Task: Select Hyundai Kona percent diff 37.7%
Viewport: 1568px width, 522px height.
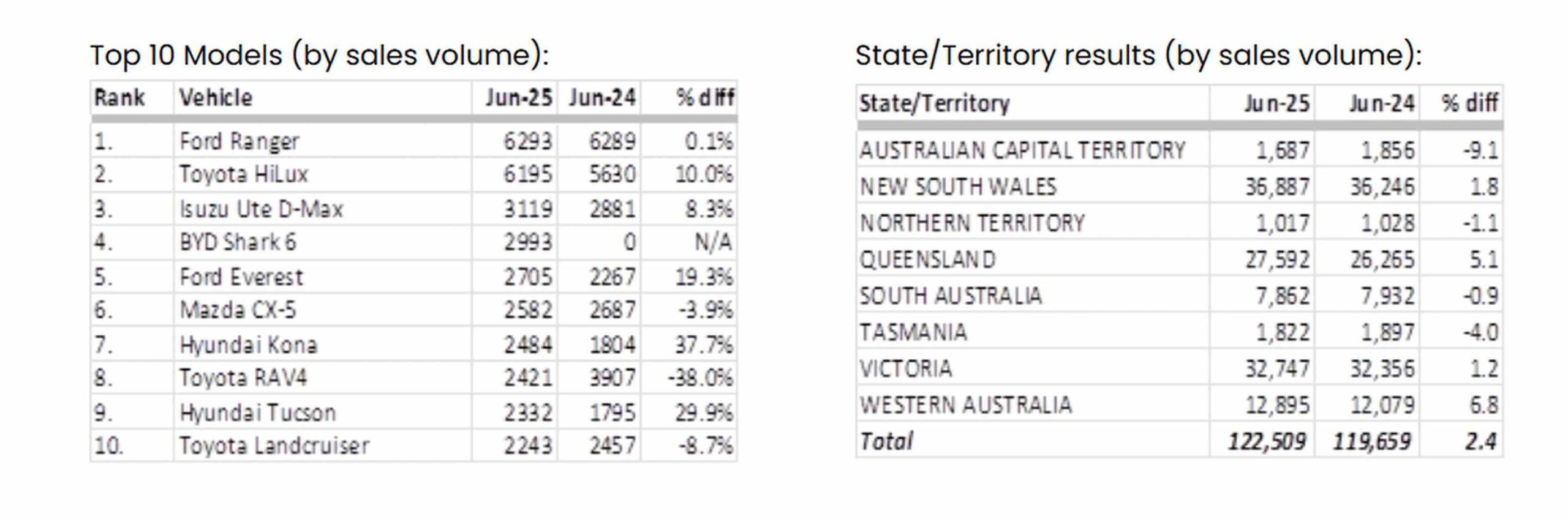Action: tap(703, 345)
